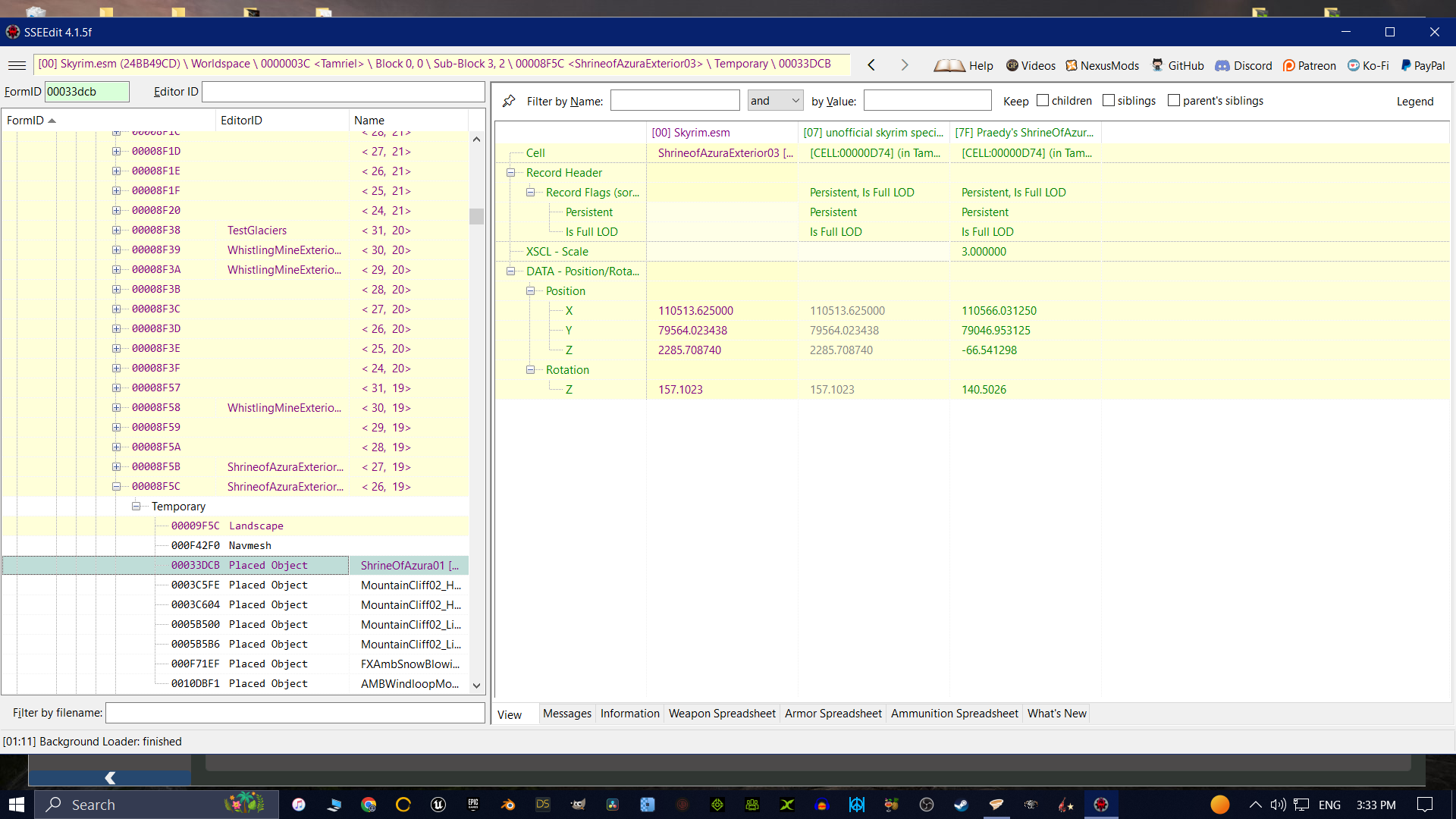Enable the Keep children checkbox
Image resolution: width=1456 pixels, height=819 pixels.
click(1043, 100)
